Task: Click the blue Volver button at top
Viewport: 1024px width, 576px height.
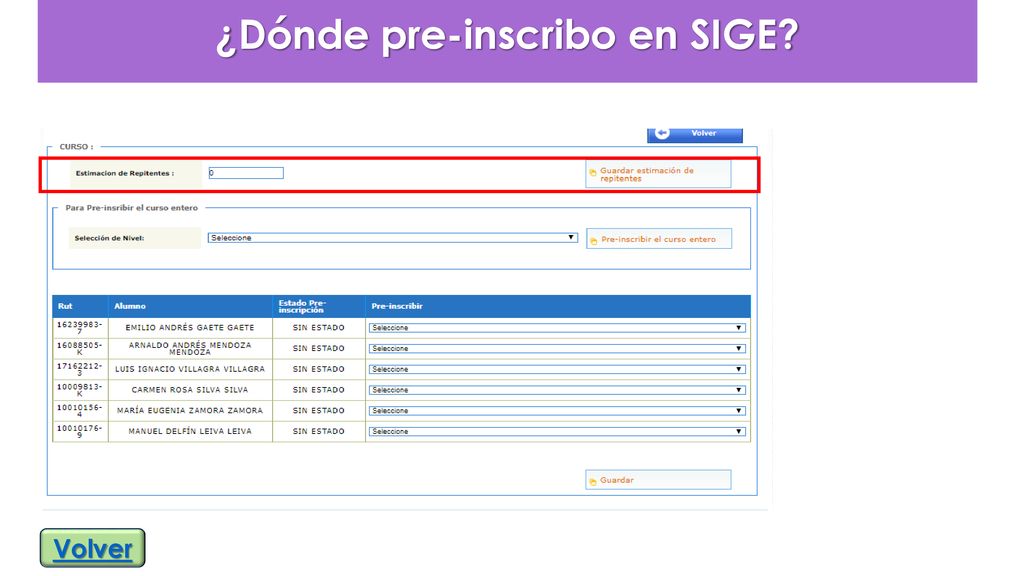Action: 695,134
